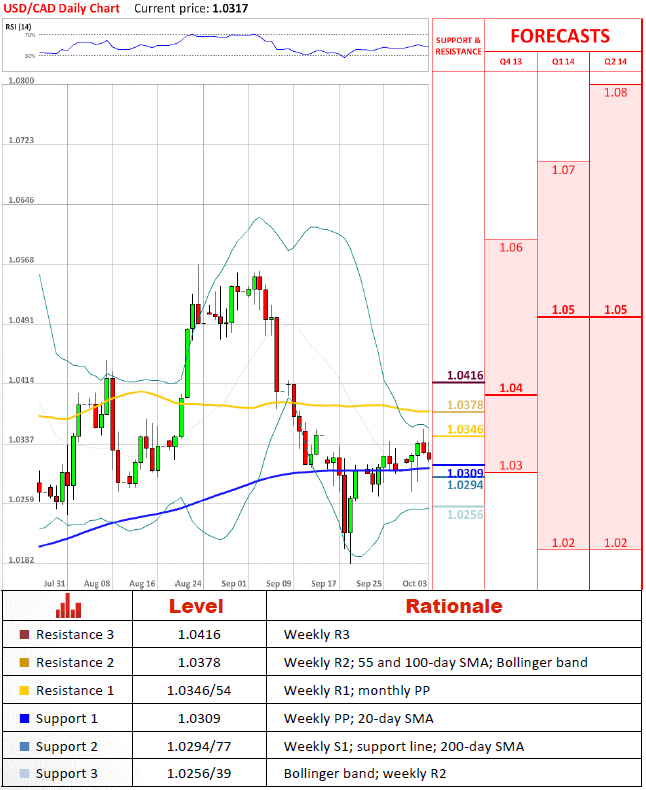Click the 'Sep 17' date axis label
The image size is (646, 790).
pos(324,583)
